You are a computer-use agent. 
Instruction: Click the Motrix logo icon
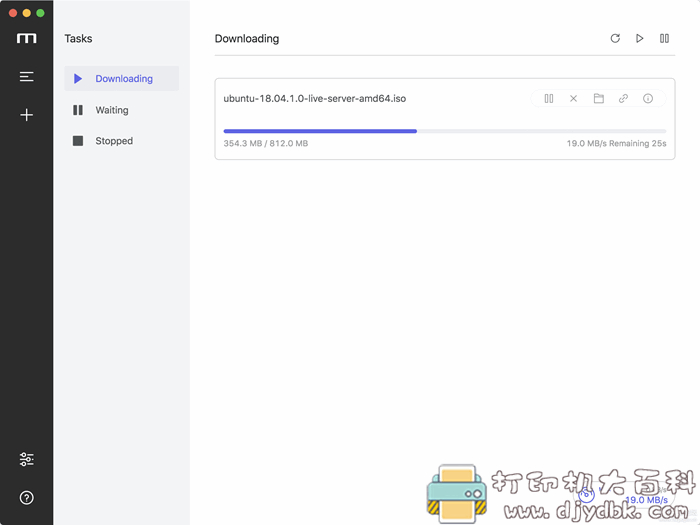pyautogui.click(x=26, y=38)
